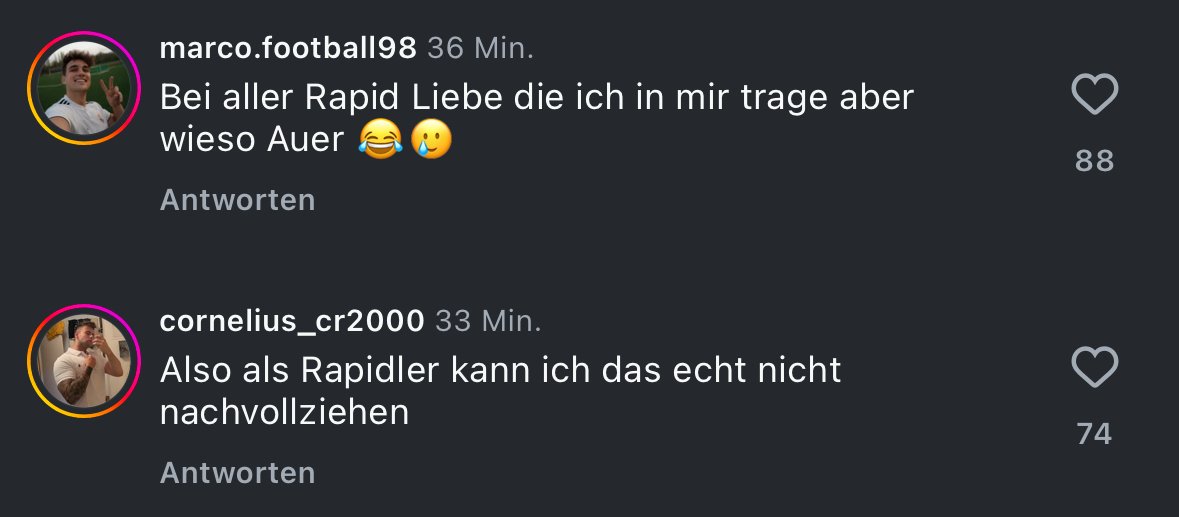Viewport: 1179px width, 517px height.
Task: Open cornelius_cr2000's story from the avatar
Action: pos(84,361)
